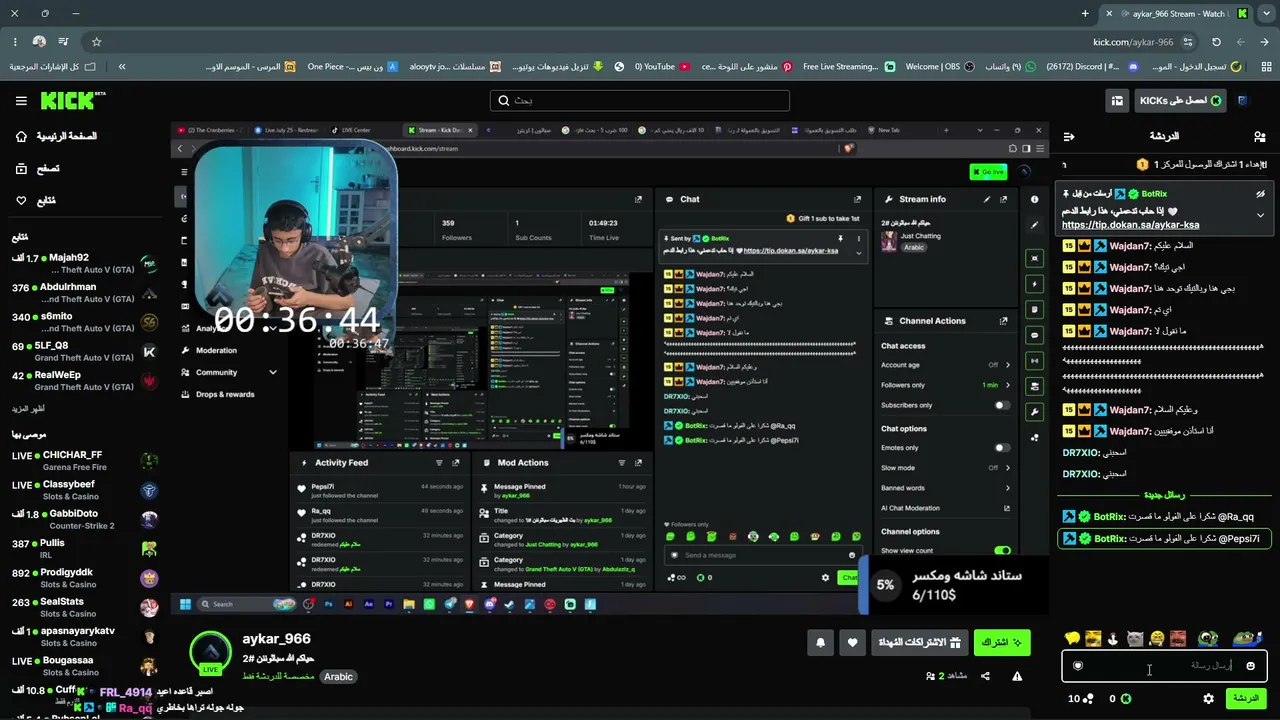Viewport: 1280px width, 720px height.
Task: Report the stream with the warning icon
Action: [1017, 676]
